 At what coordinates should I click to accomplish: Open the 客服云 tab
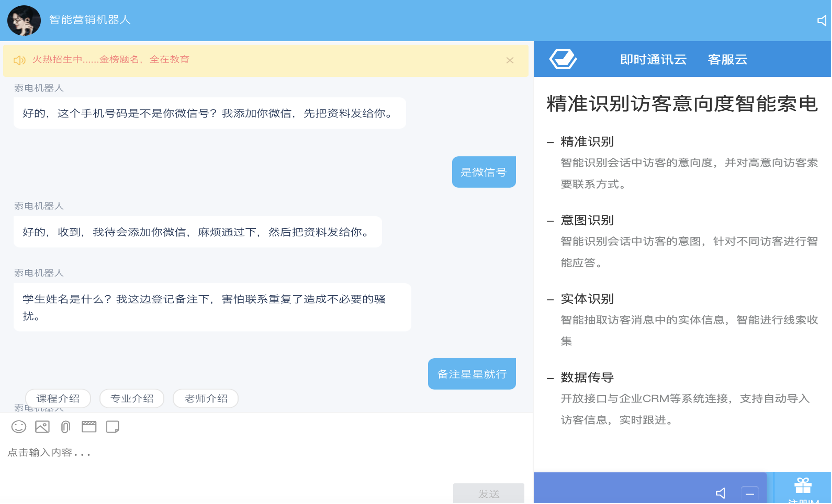(x=727, y=59)
